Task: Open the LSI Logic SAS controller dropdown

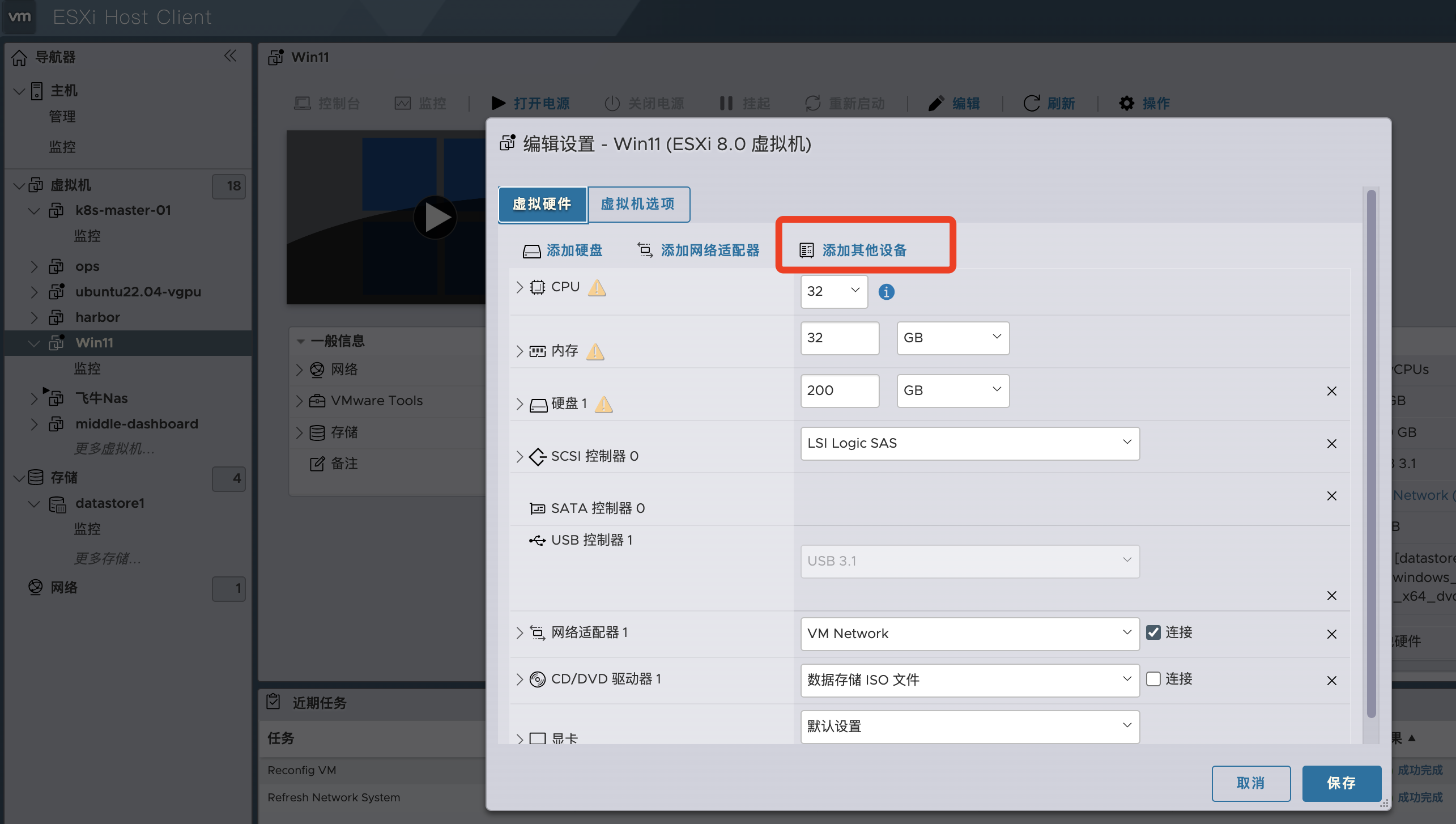Action: coord(969,443)
